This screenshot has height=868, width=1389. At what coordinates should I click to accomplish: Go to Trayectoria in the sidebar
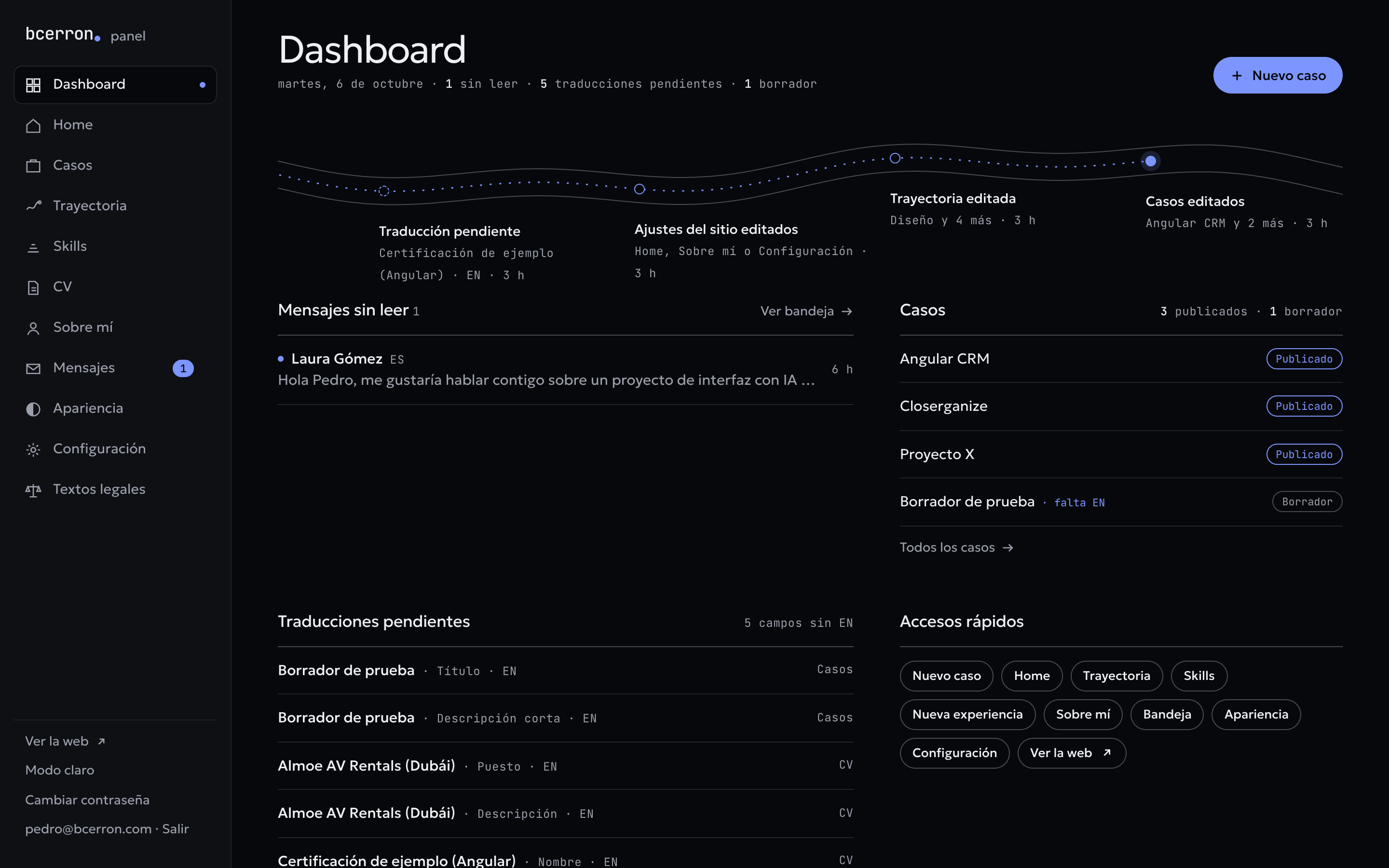115,205
